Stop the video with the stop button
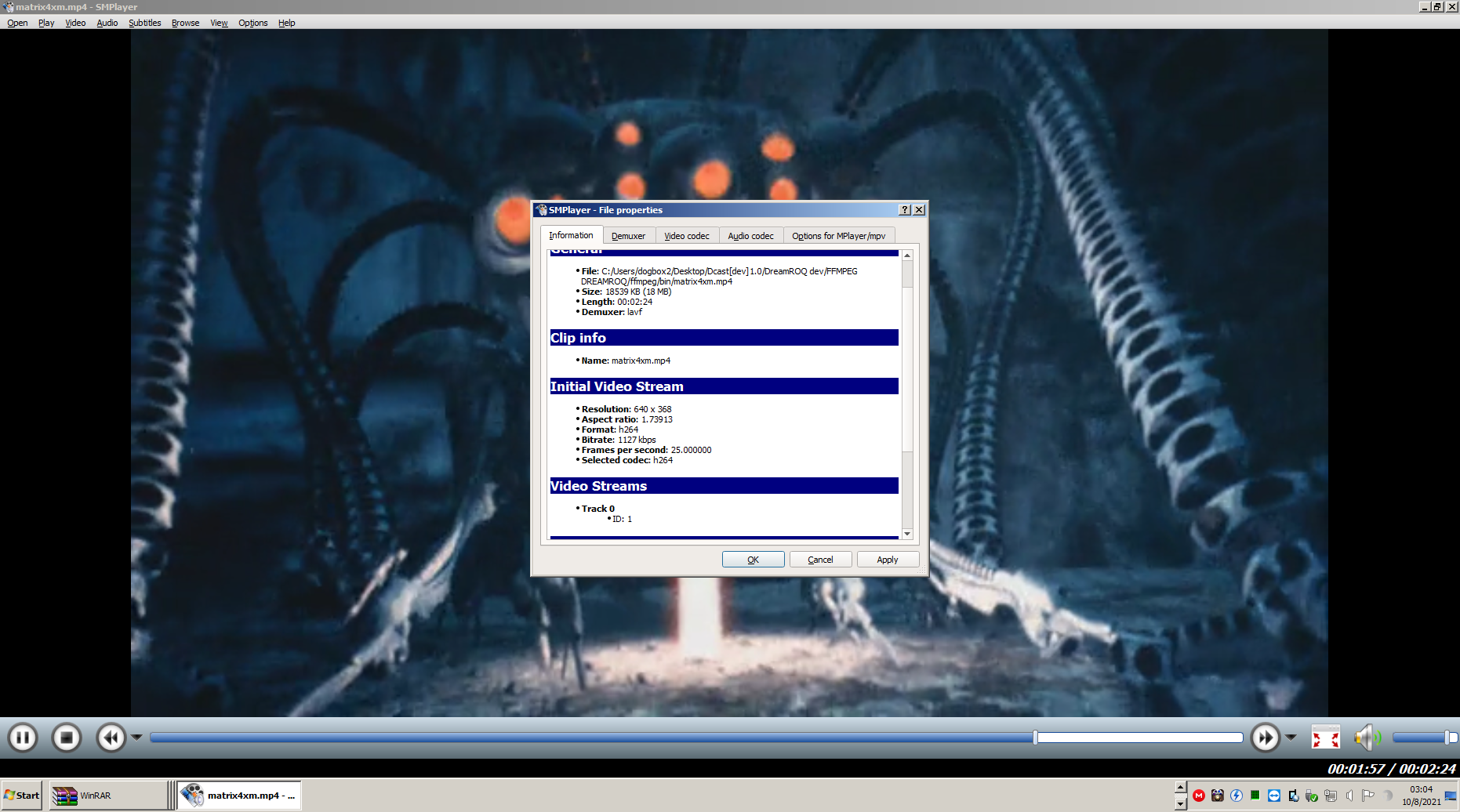The width and height of the screenshot is (1460, 812). coord(67,738)
